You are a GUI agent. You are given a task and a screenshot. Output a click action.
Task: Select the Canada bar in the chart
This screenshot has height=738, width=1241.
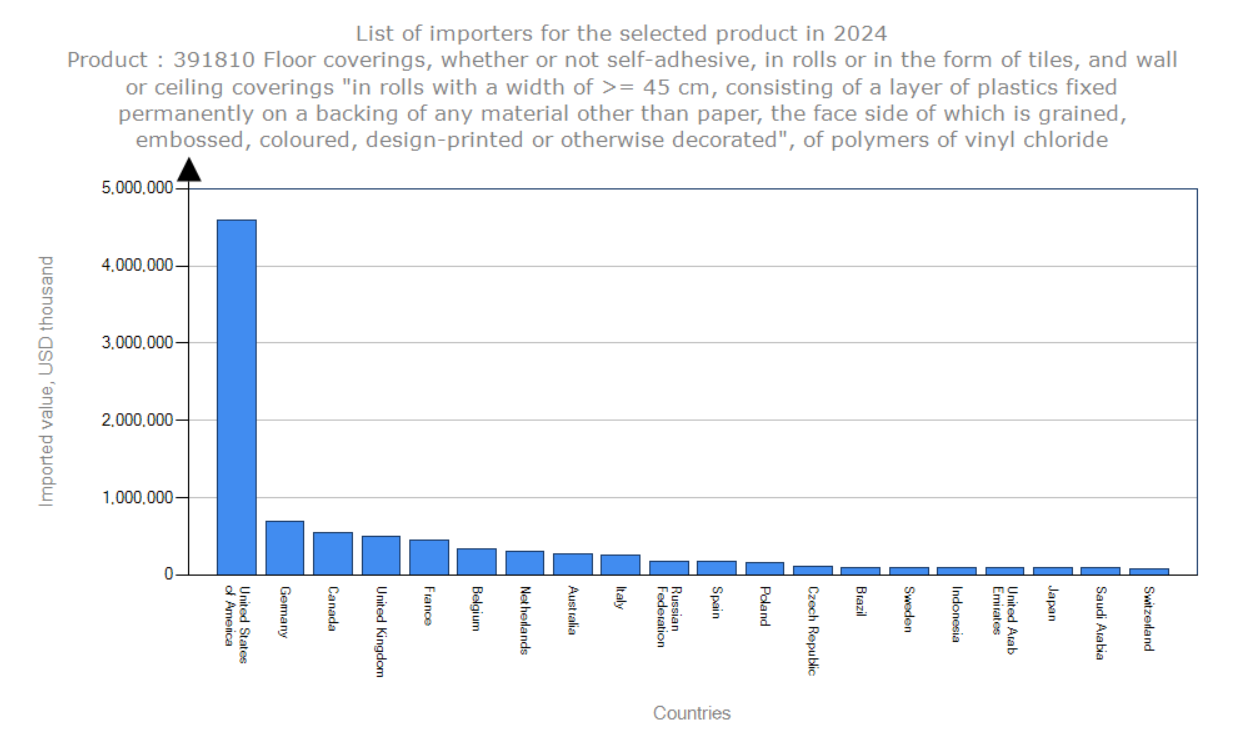pyautogui.click(x=332, y=550)
